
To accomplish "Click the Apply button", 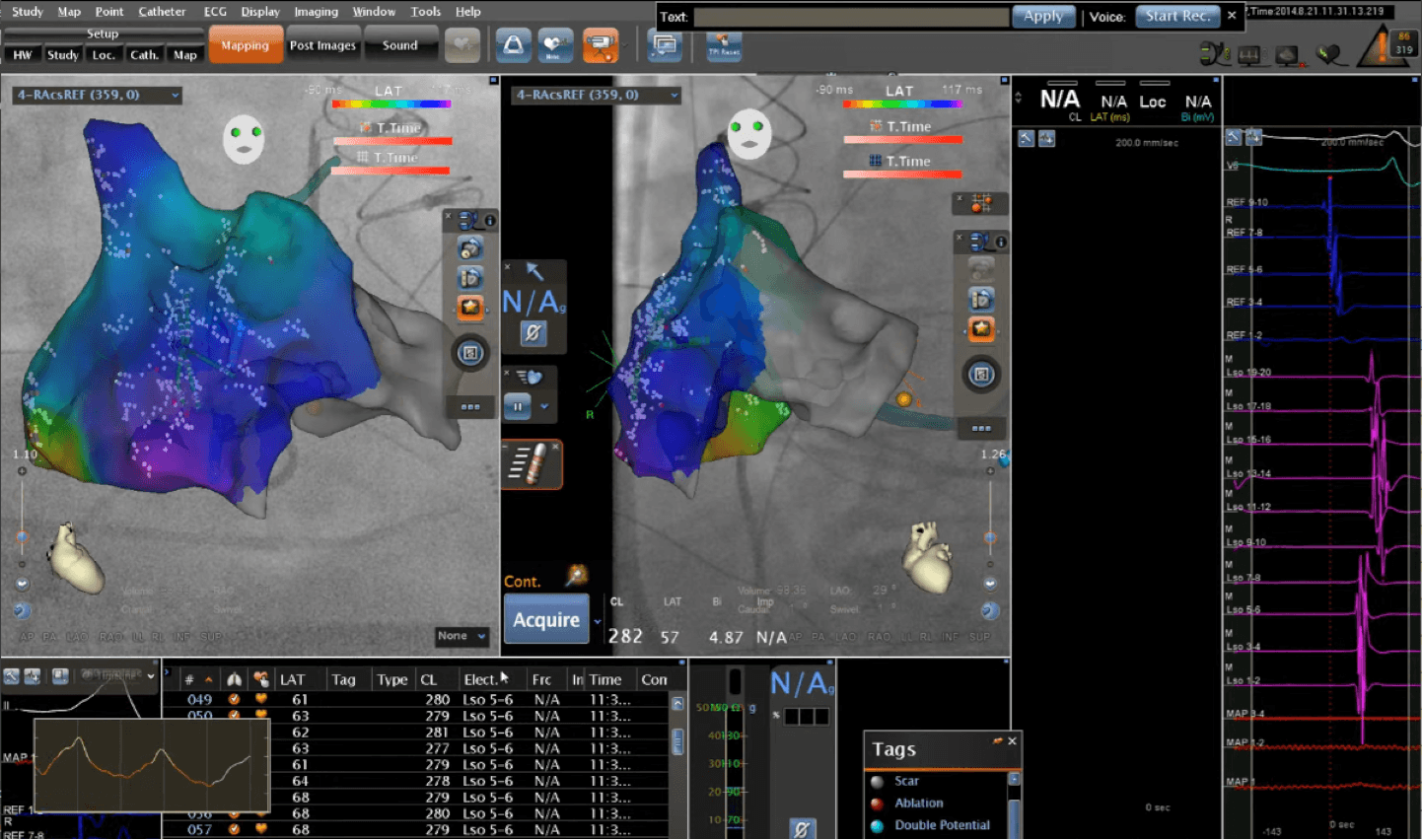I will pyautogui.click(x=1043, y=16).
